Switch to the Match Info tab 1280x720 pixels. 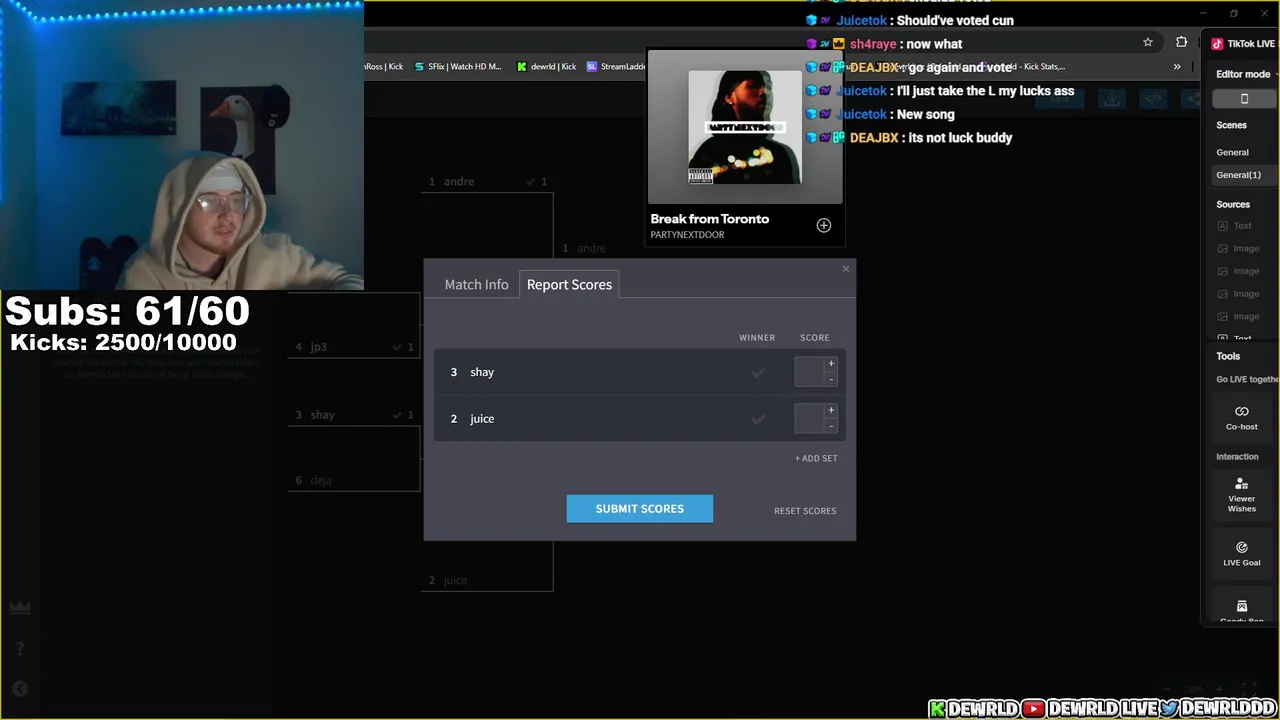pyautogui.click(x=476, y=284)
